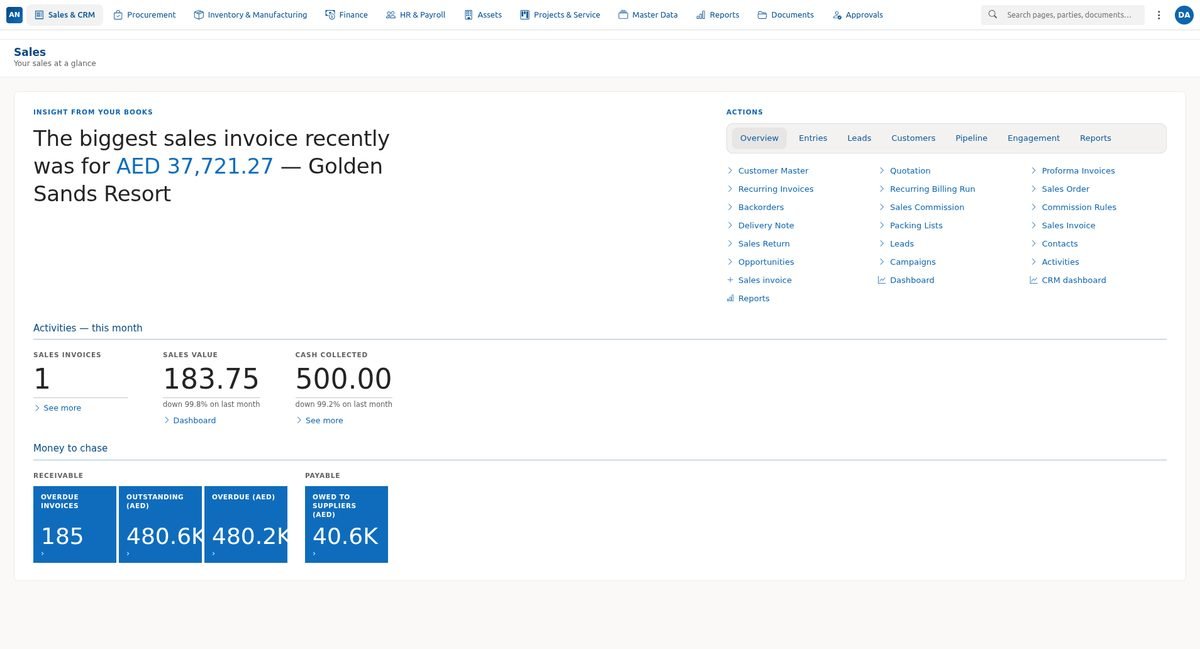This screenshot has height=649, width=1200.
Task: Open the Overdue (AED) 480.2K tile
Action: pos(246,524)
